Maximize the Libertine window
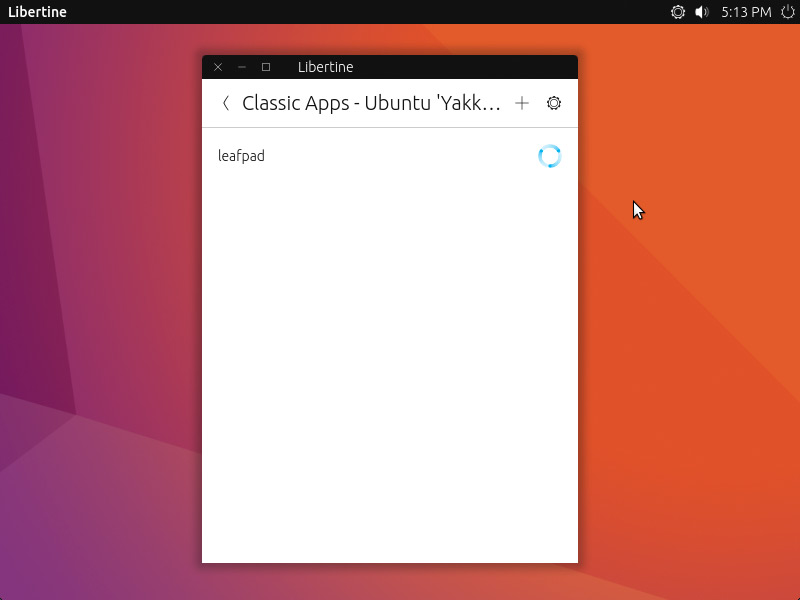800x600 pixels. 266,67
